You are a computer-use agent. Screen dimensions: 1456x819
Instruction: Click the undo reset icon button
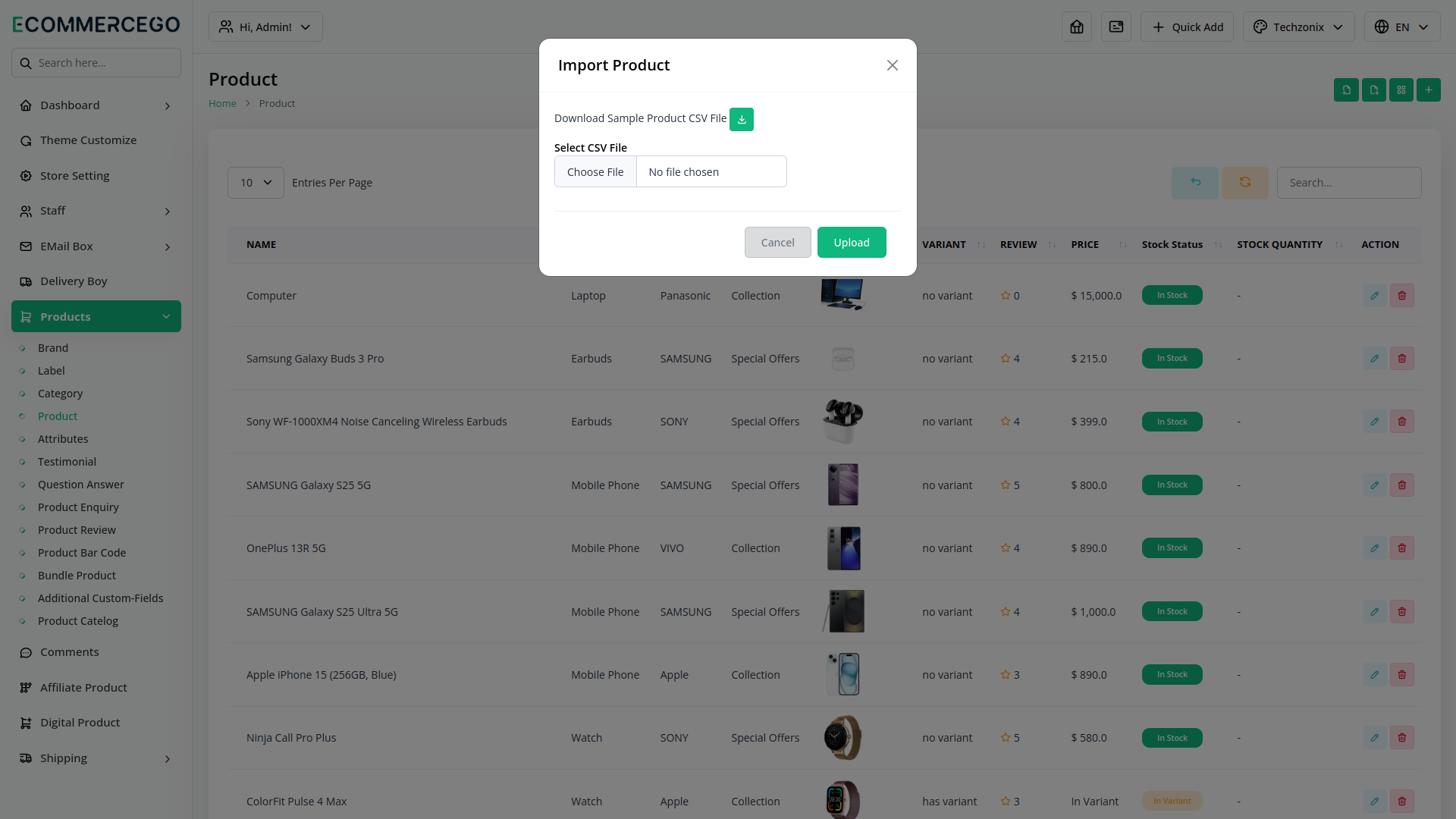[1194, 183]
